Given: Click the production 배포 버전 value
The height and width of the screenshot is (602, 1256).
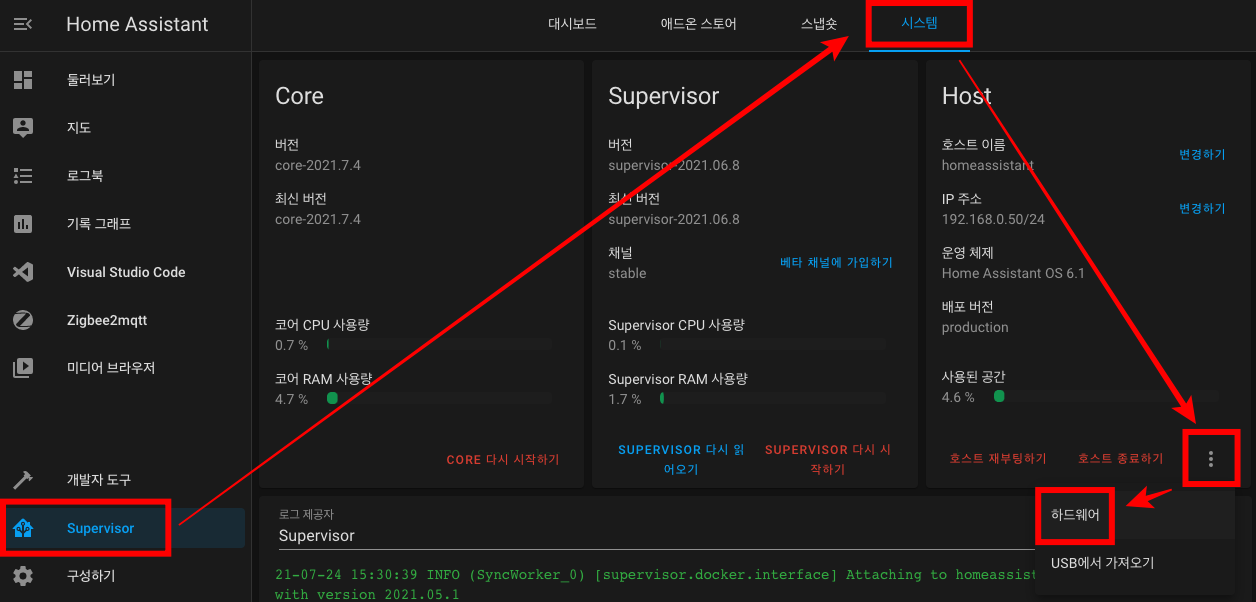Looking at the screenshot, I should tap(975, 327).
